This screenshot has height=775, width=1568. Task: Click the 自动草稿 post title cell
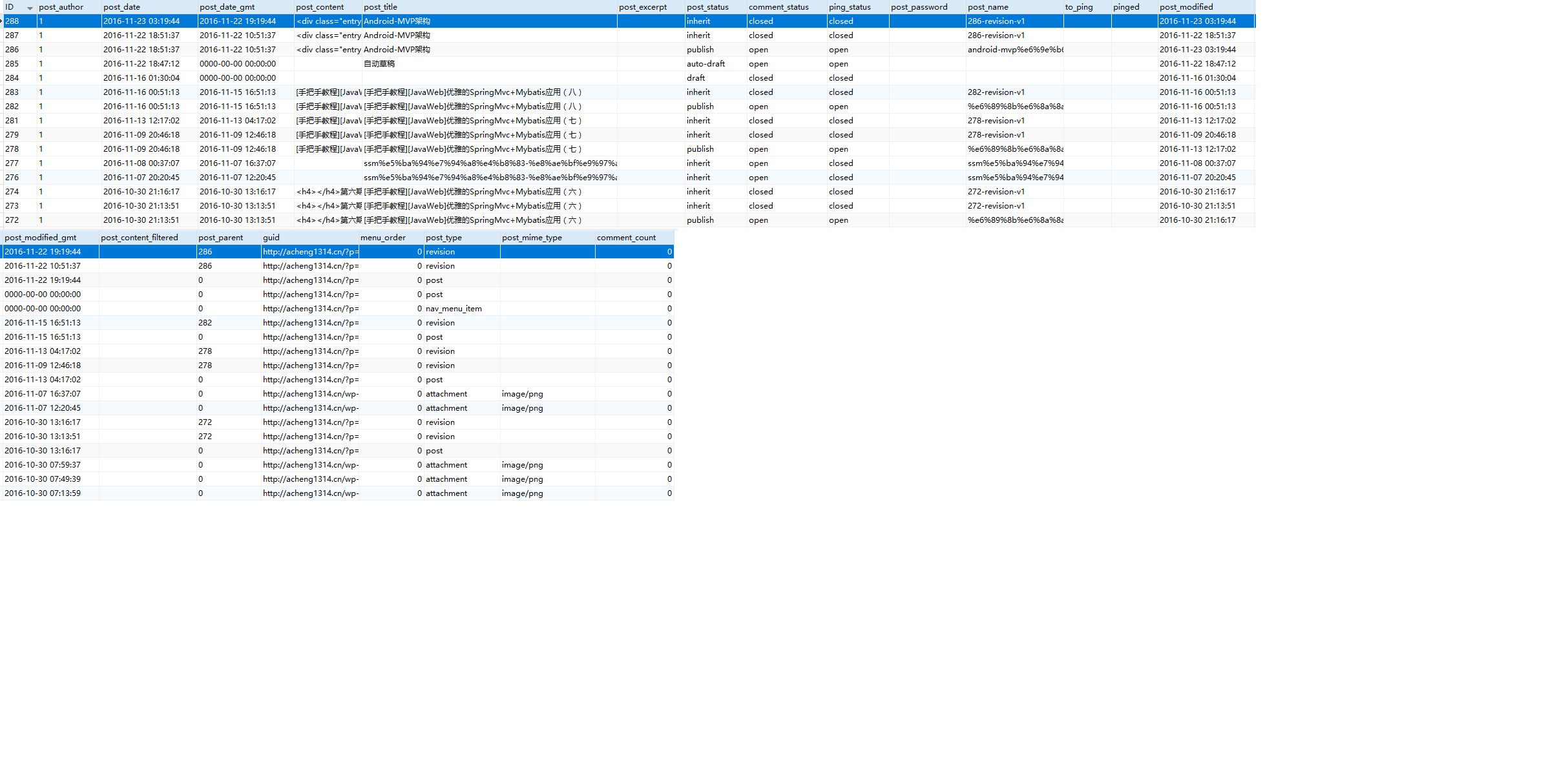[x=379, y=64]
